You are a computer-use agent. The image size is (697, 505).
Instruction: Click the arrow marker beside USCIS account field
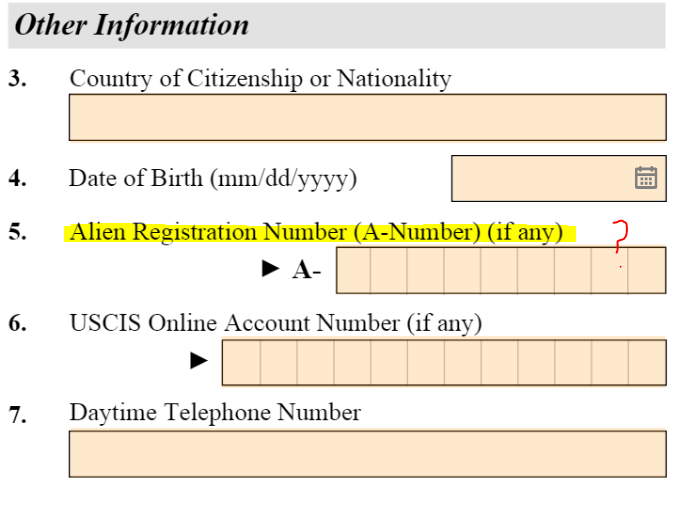click(x=199, y=361)
